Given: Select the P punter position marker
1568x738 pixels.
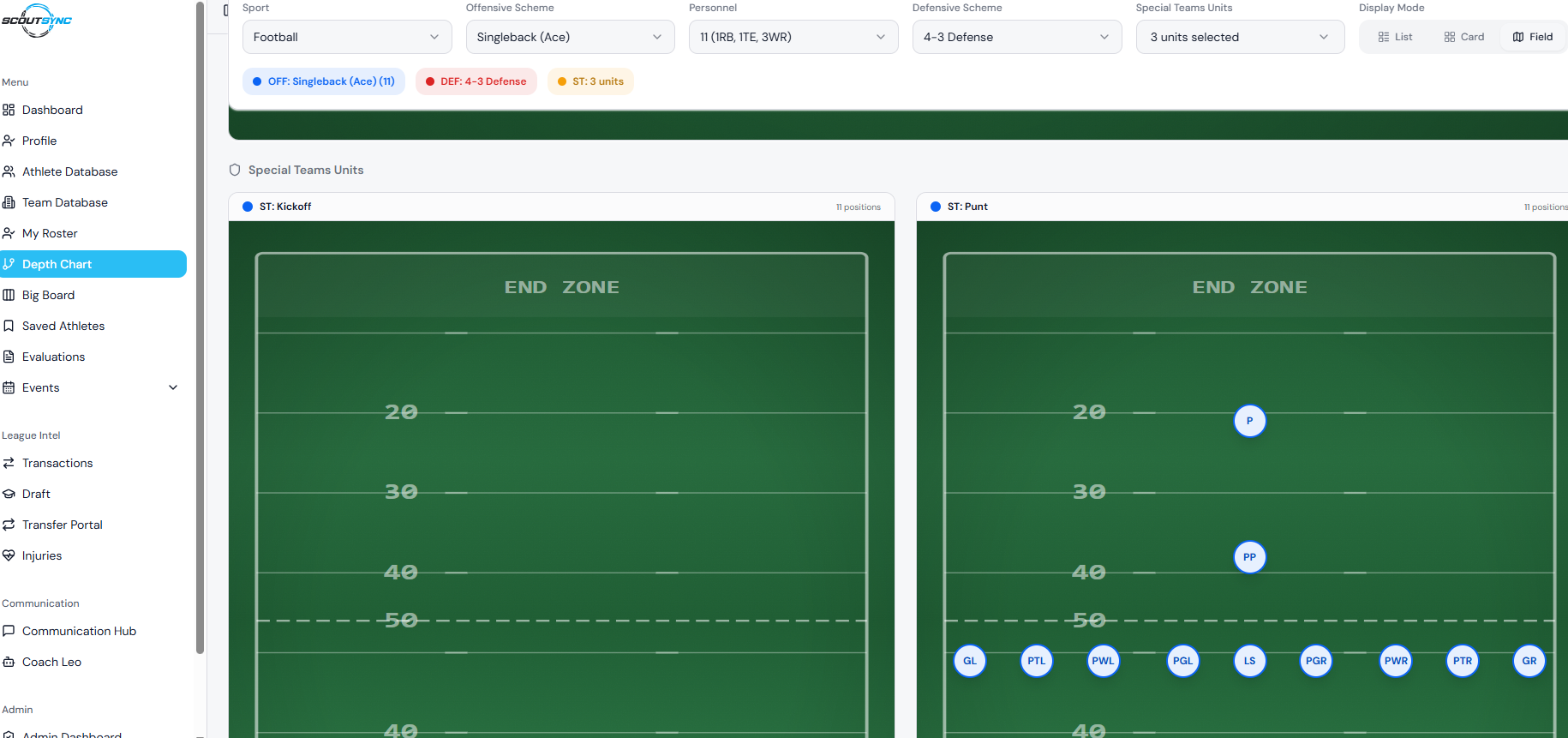Looking at the screenshot, I should (x=1249, y=421).
